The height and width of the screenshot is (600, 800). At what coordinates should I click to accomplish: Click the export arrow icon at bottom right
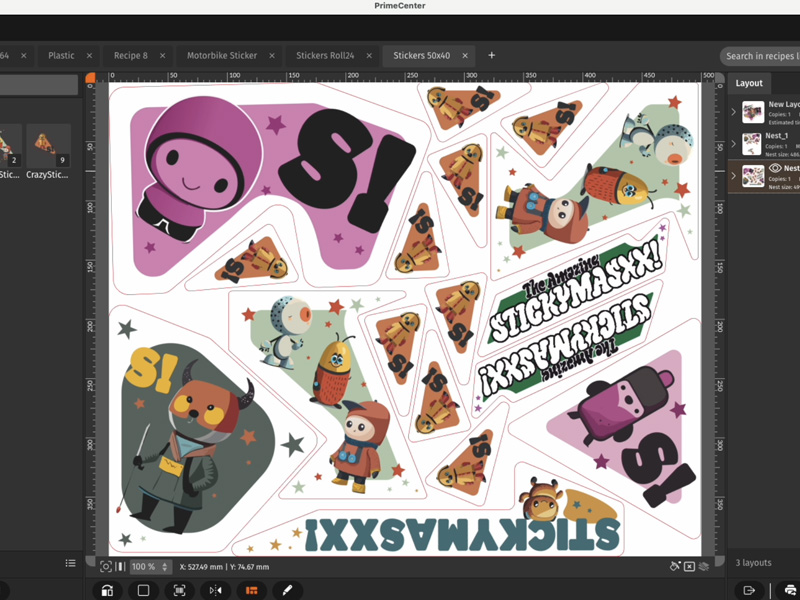click(x=749, y=590)
